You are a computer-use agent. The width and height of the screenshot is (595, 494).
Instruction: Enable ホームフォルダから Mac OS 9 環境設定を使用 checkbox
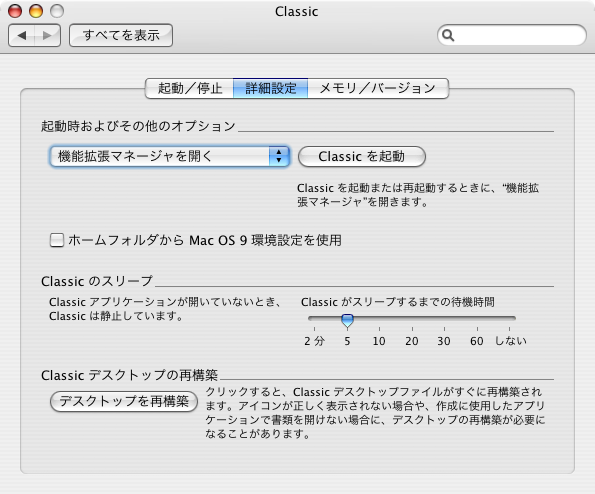click(x=57, y=240)
